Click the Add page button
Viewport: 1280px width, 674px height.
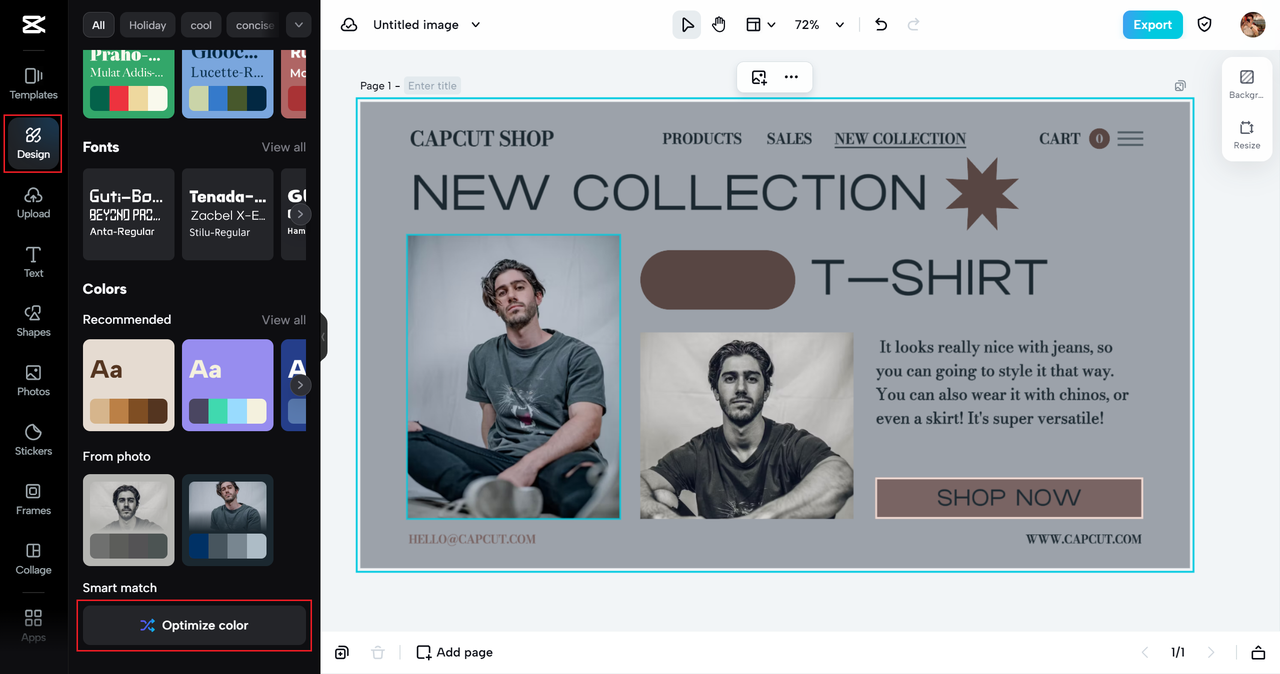coord(455,652)
